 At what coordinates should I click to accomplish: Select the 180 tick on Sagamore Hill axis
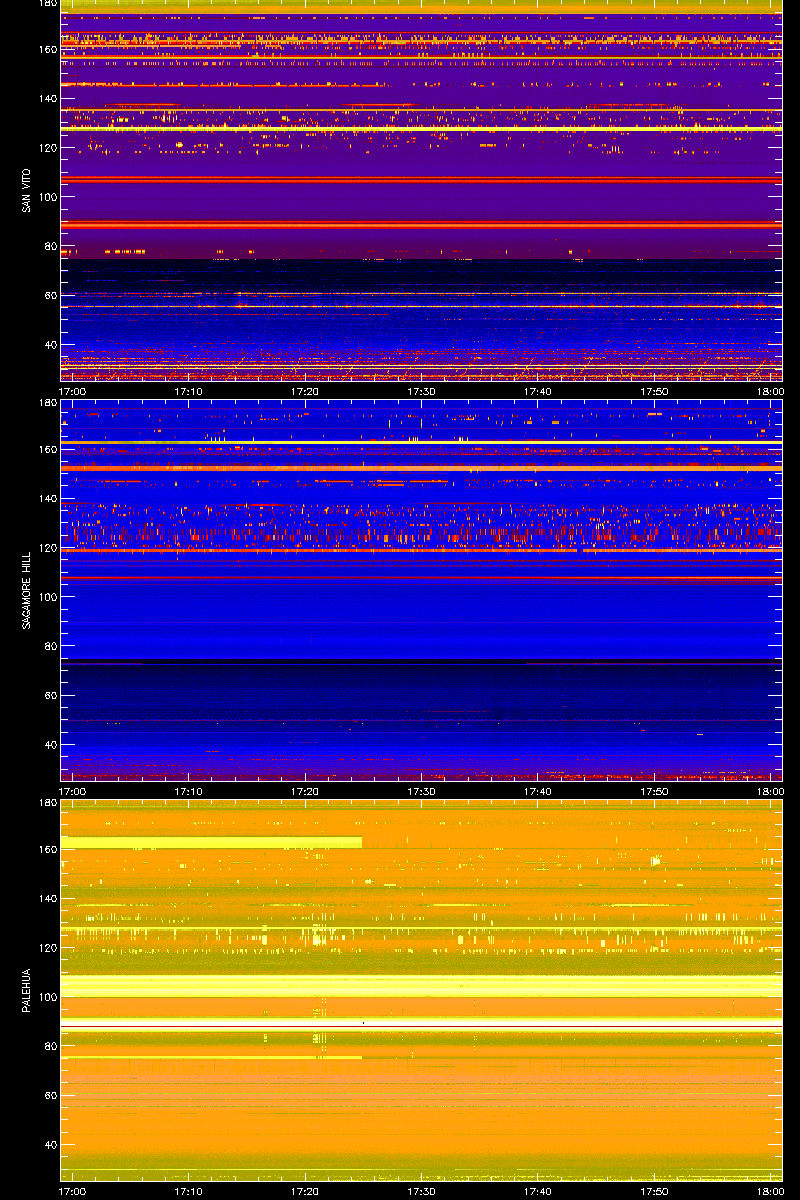[x=46, y=403]
